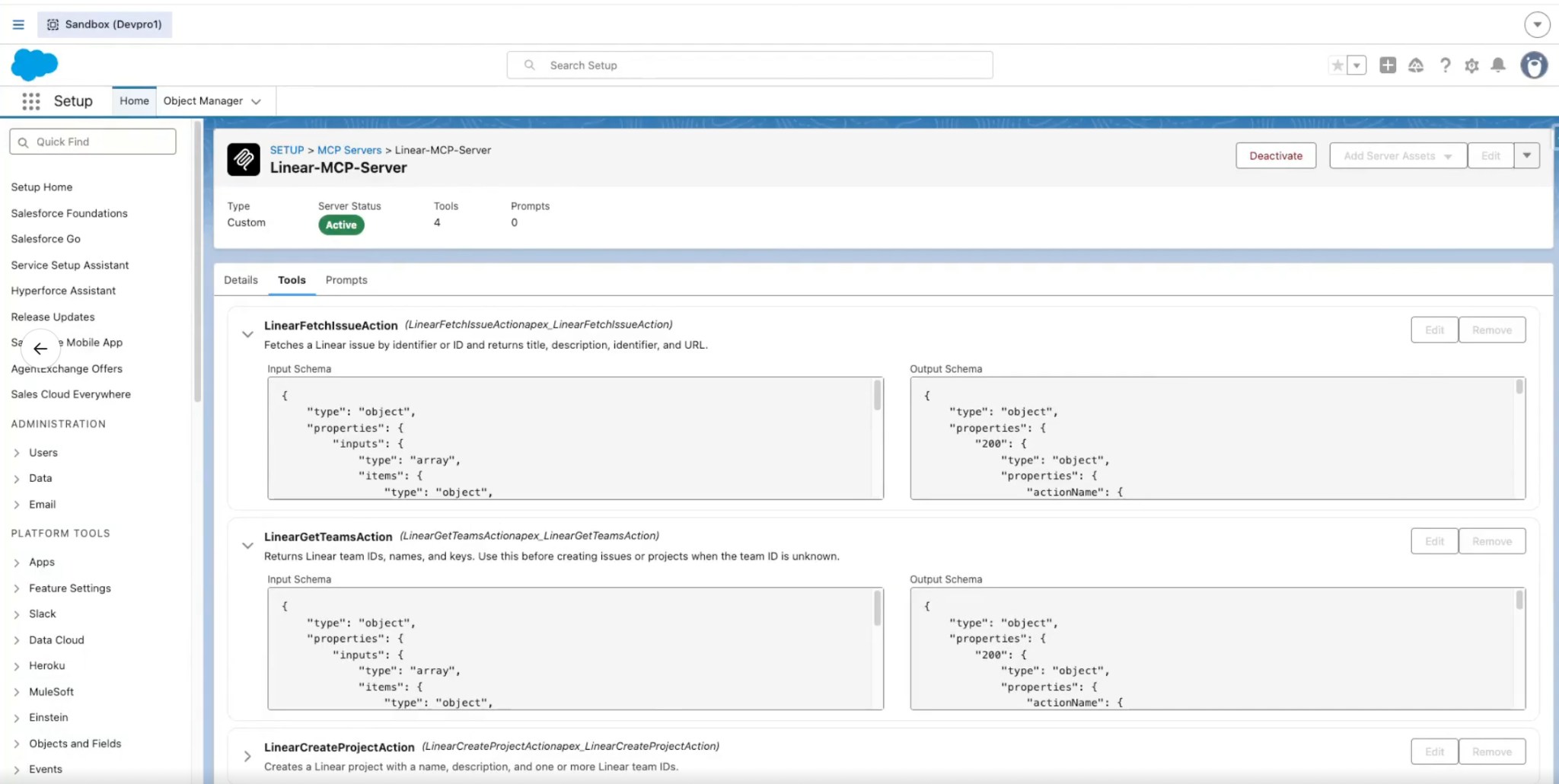Image resolution: width=1559 pixels, height=784 pixels.
Task: Click the LinearFetchIssueAction input schema scrollbar
Action: [877, 396]
